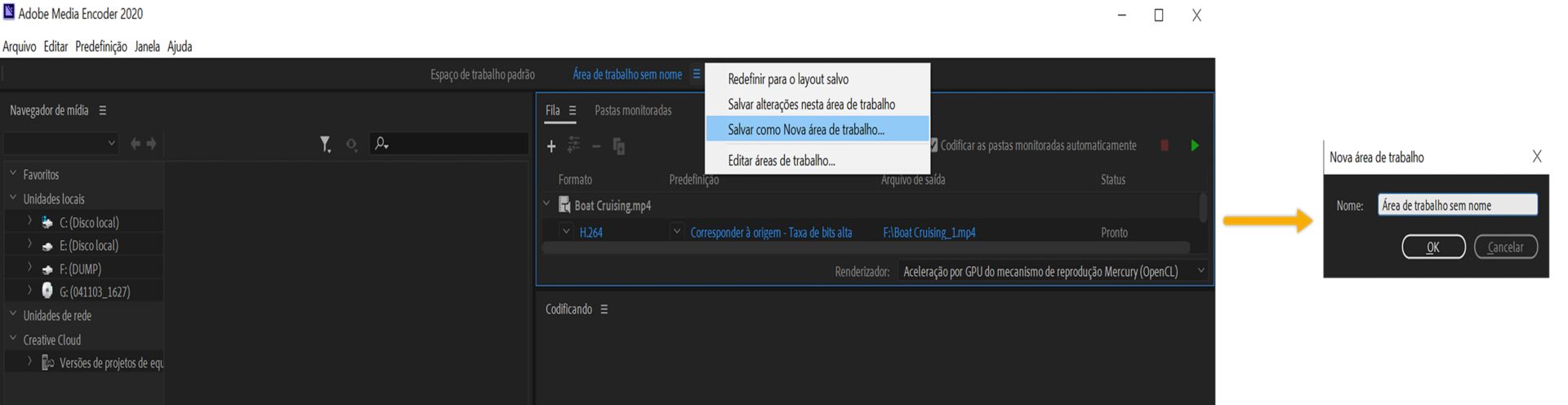Screen dimensions: 1568x405
Task: Expand Versões de projetos de equipe item
Action: 29,361
